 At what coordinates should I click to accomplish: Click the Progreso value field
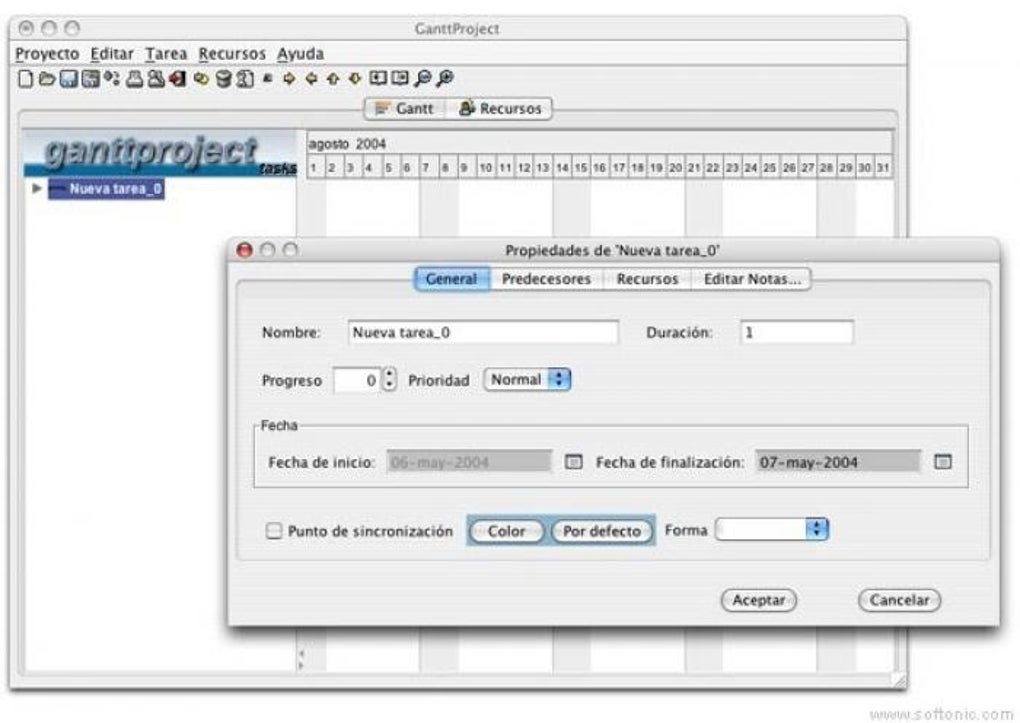(x=357, y=380)
